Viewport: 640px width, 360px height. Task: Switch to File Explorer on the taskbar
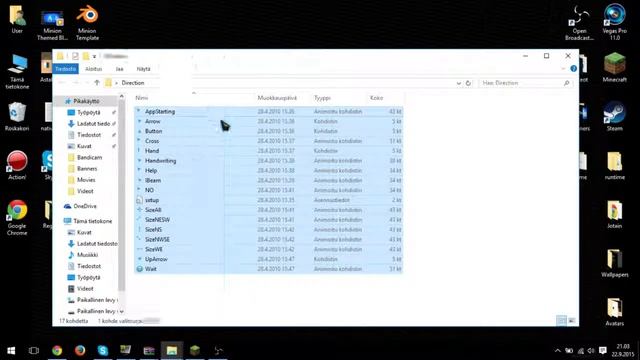[172, 351]
